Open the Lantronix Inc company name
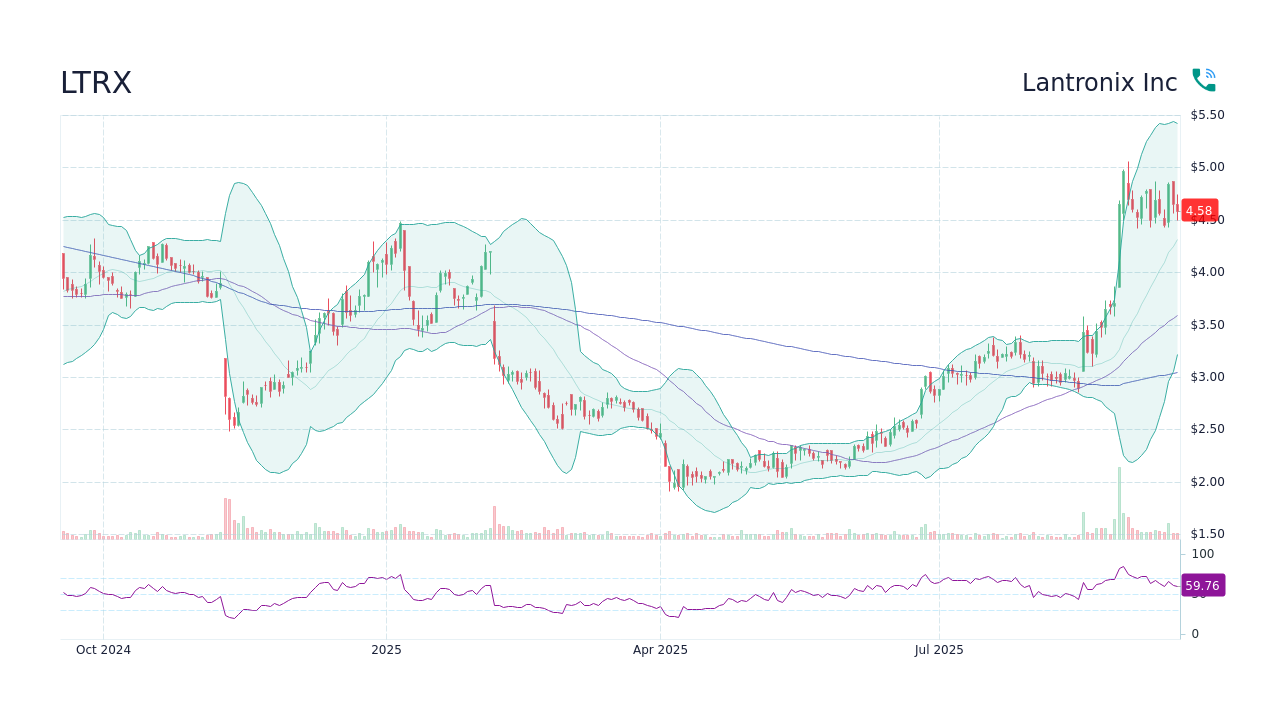 pos(1100,83)
